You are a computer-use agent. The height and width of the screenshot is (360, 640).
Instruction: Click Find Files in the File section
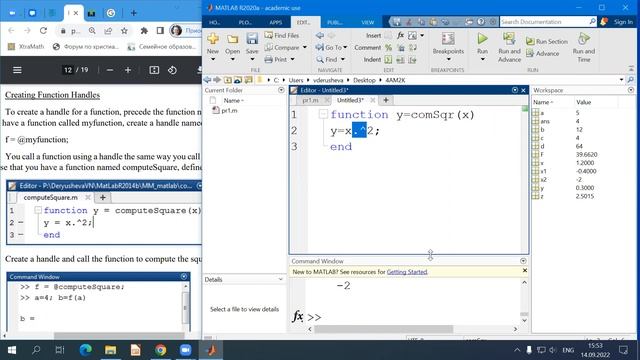tap(282, 36)
